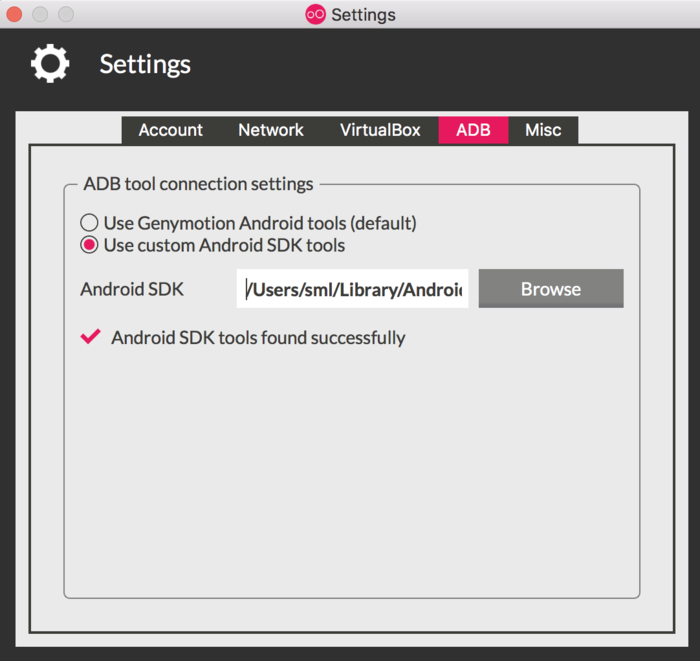Go to the Misc tab
Screen dimensions: 700x661
(543, 130)
